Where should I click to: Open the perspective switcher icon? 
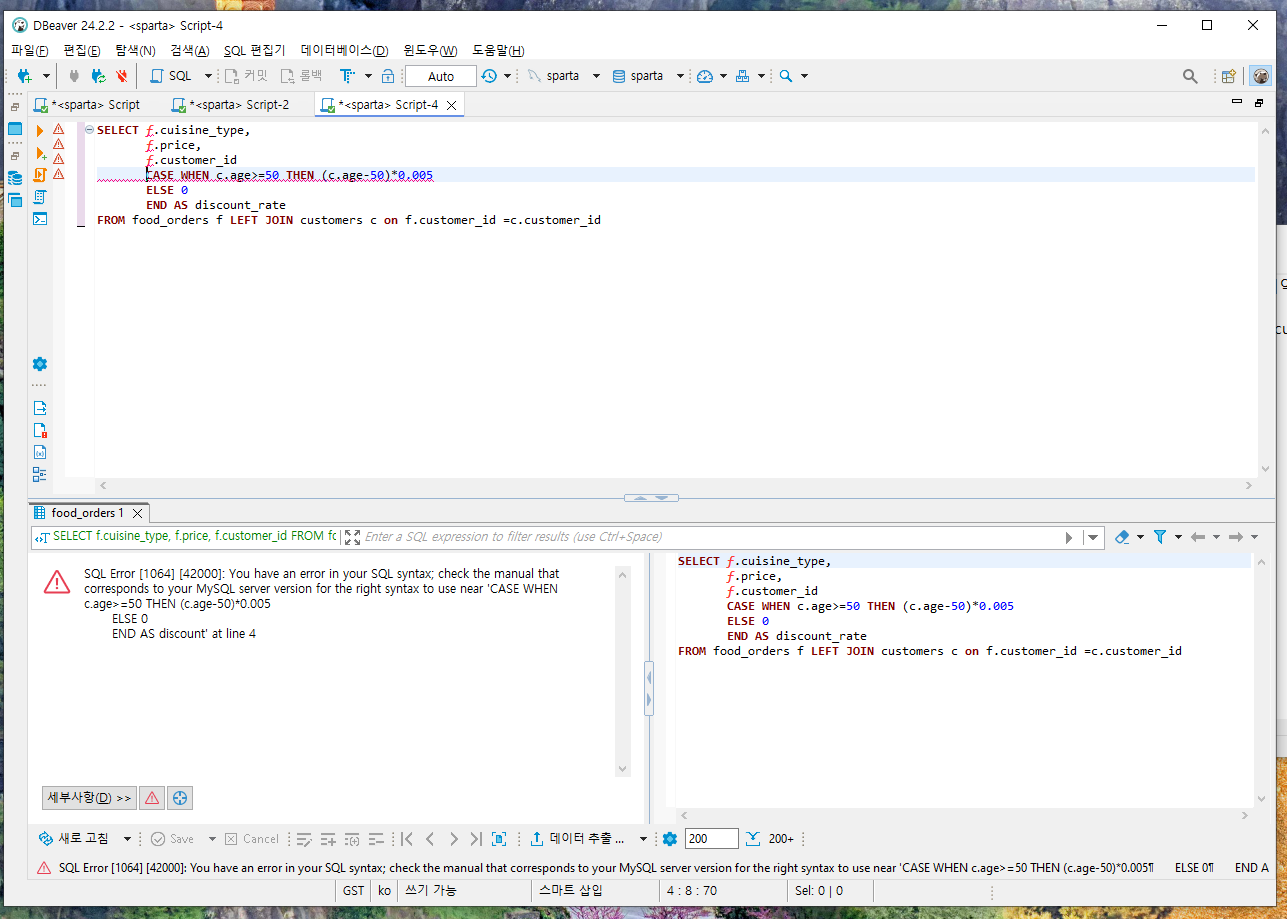pyautogui.click(x=1229, y=76)
